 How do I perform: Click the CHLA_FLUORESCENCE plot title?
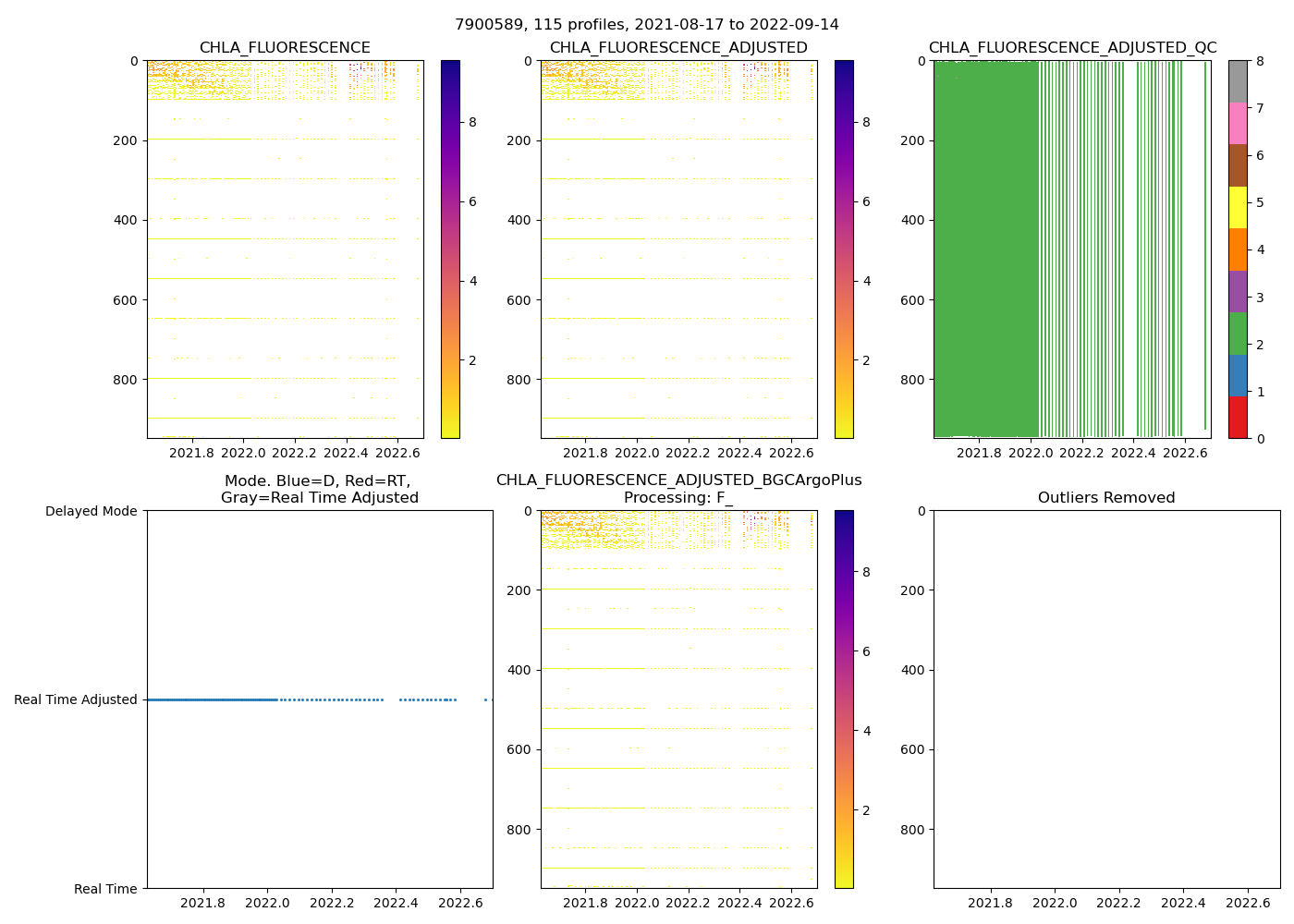[285, 48]
